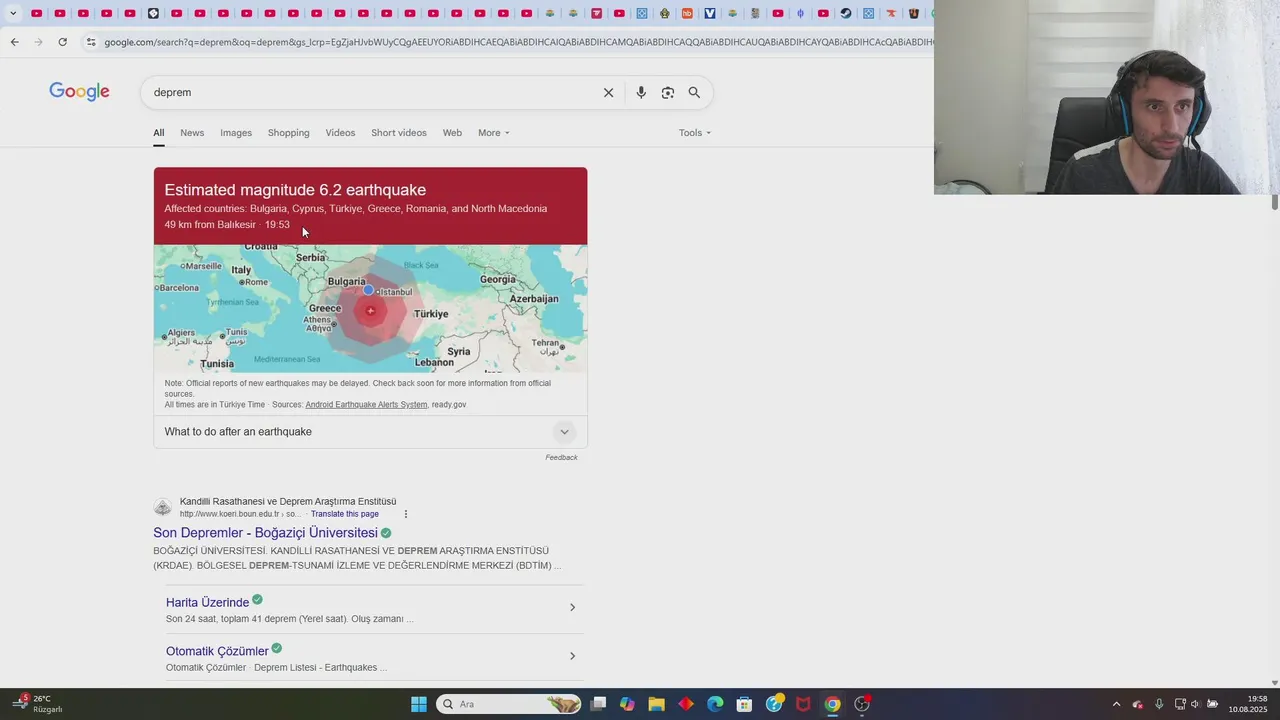Switch to Shopping results tab
This screenshot has height=720, width=1280.
[x=289, y=133]
